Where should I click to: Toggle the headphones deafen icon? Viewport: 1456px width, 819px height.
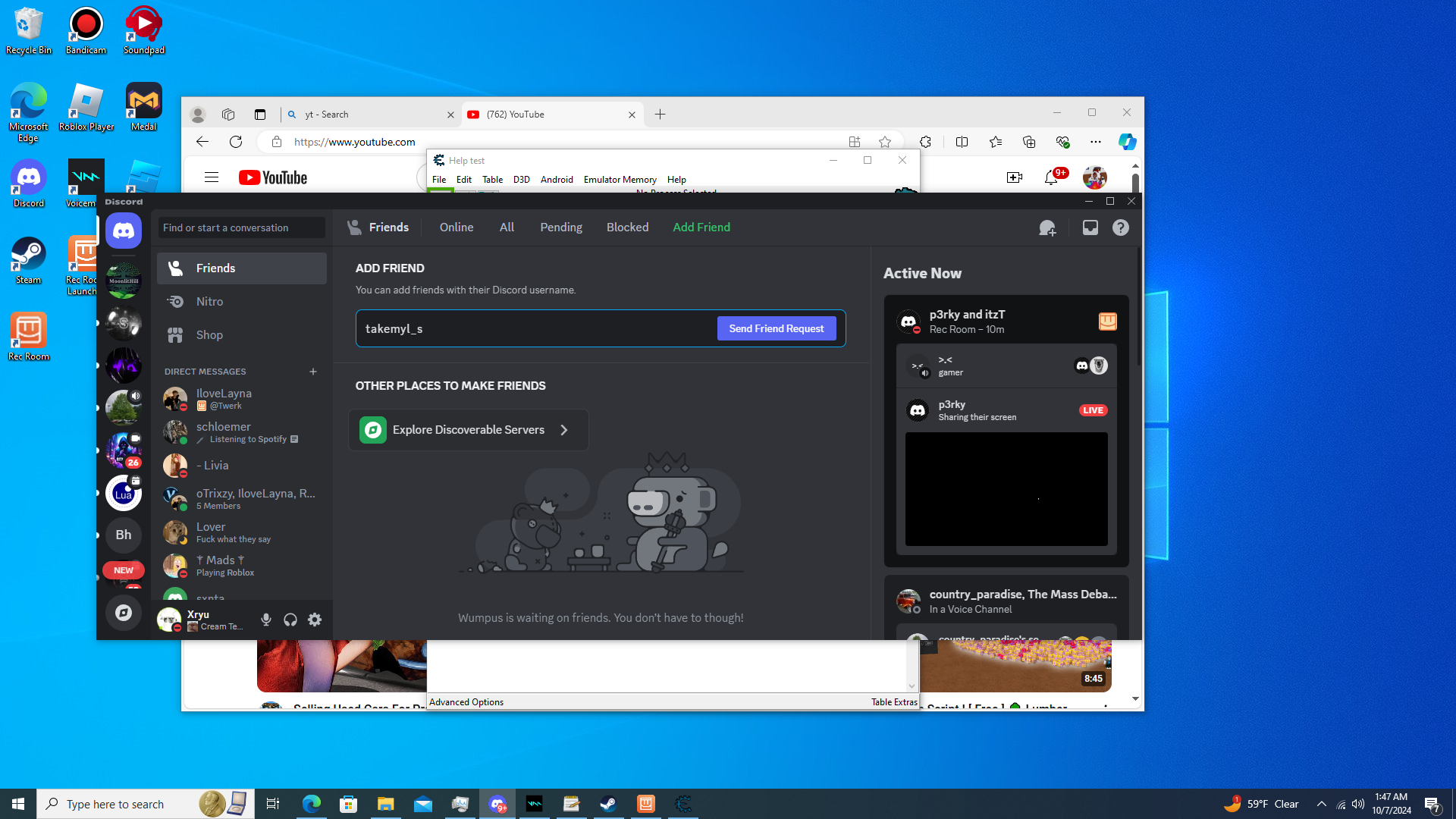(x=290, y=620)
